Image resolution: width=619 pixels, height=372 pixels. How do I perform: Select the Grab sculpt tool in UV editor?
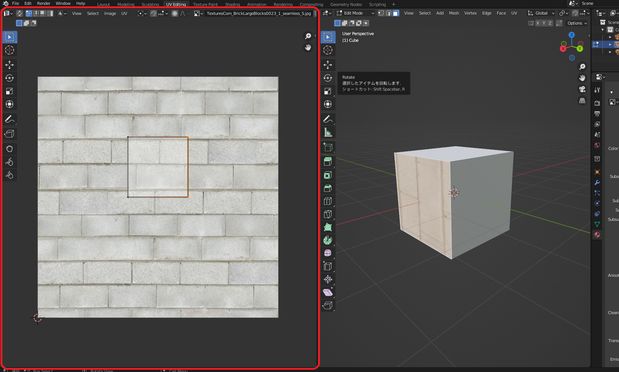click(x=9, y=148)
